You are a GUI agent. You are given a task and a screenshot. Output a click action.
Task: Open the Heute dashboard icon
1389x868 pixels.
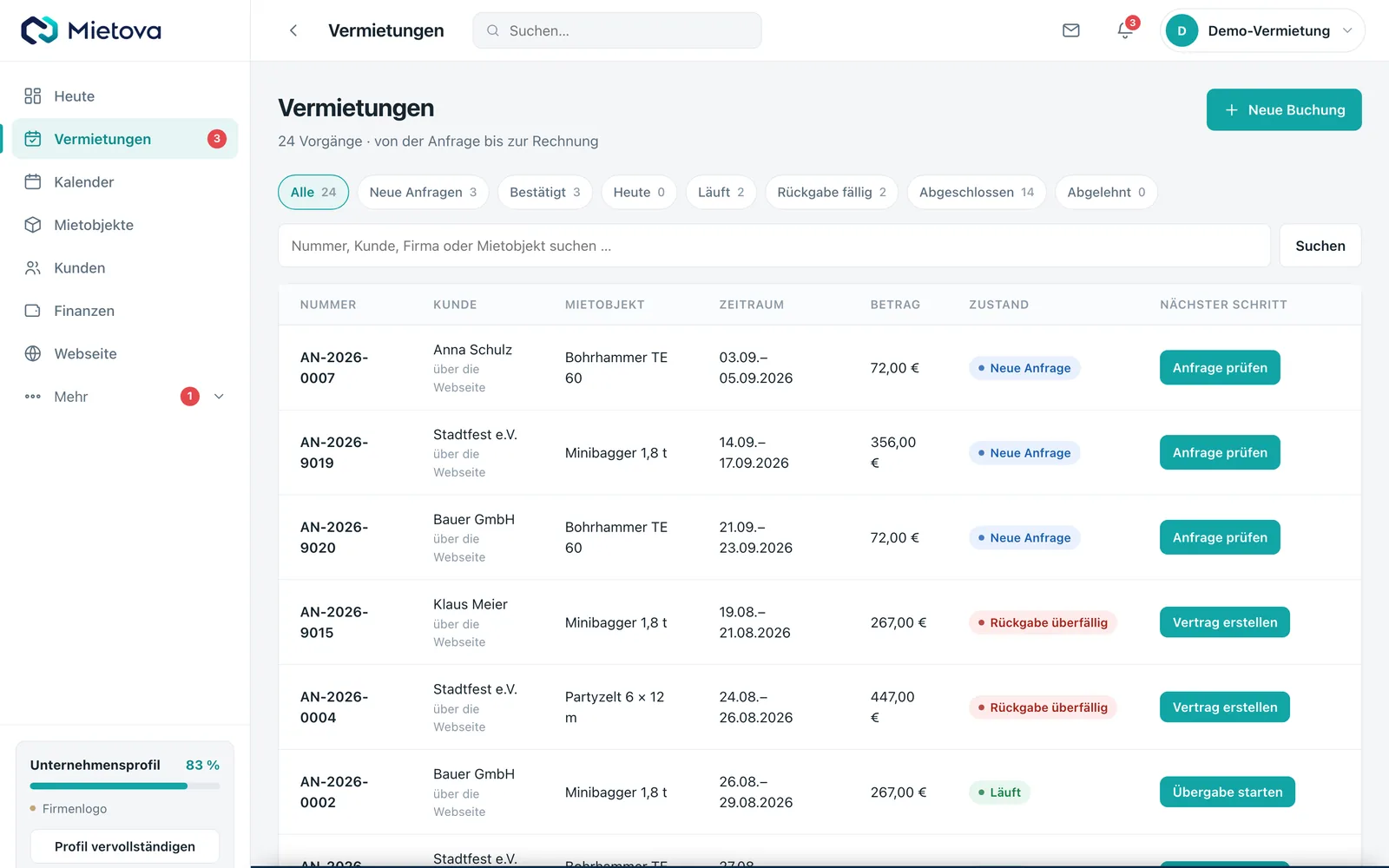[x=33, y=96]
